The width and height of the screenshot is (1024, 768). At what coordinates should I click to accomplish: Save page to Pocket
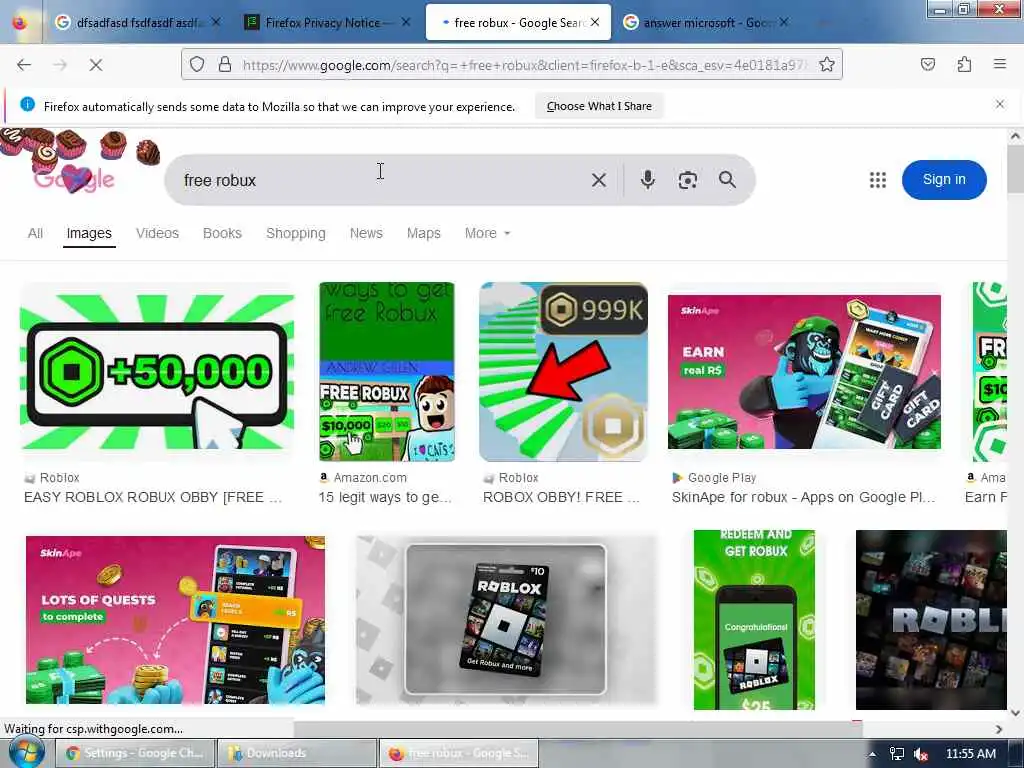pos(928,64)
